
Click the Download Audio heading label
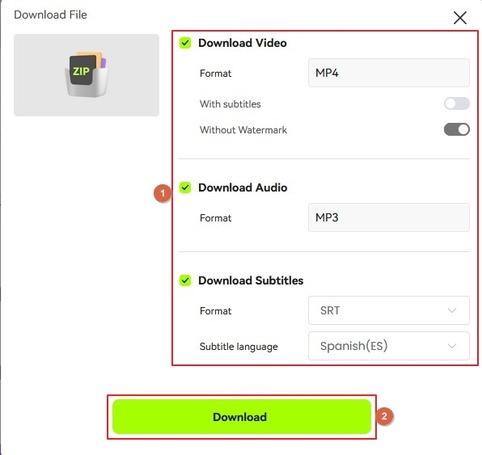pyautogui.click(x=243, y=188)
